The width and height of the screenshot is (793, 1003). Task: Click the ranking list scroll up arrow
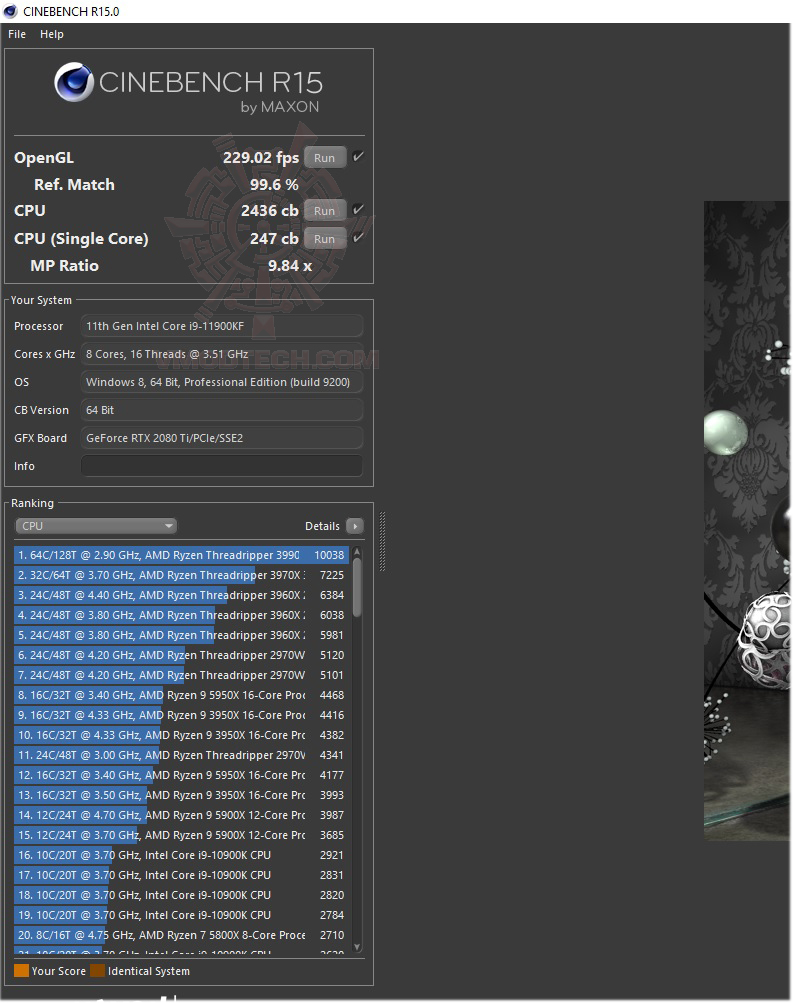[x=357, y=551]
